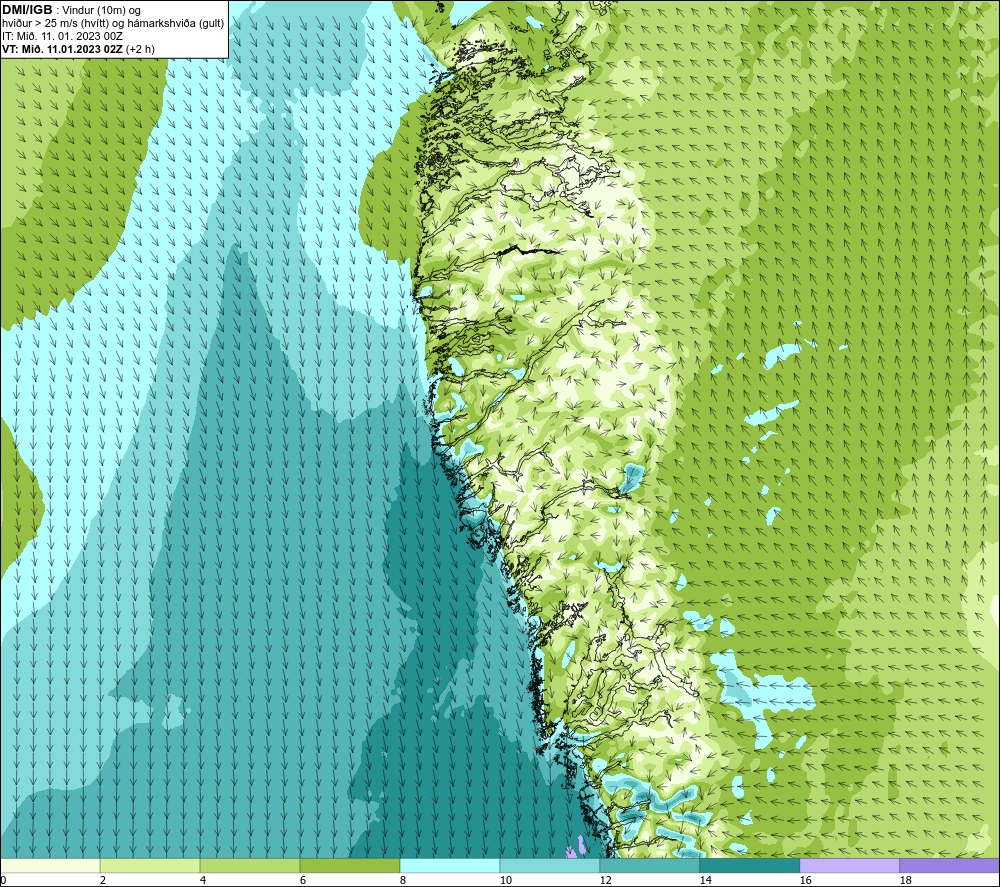
Task: Click the purple legend swatch above 18 m/s
Action: [x=949, y=866]
